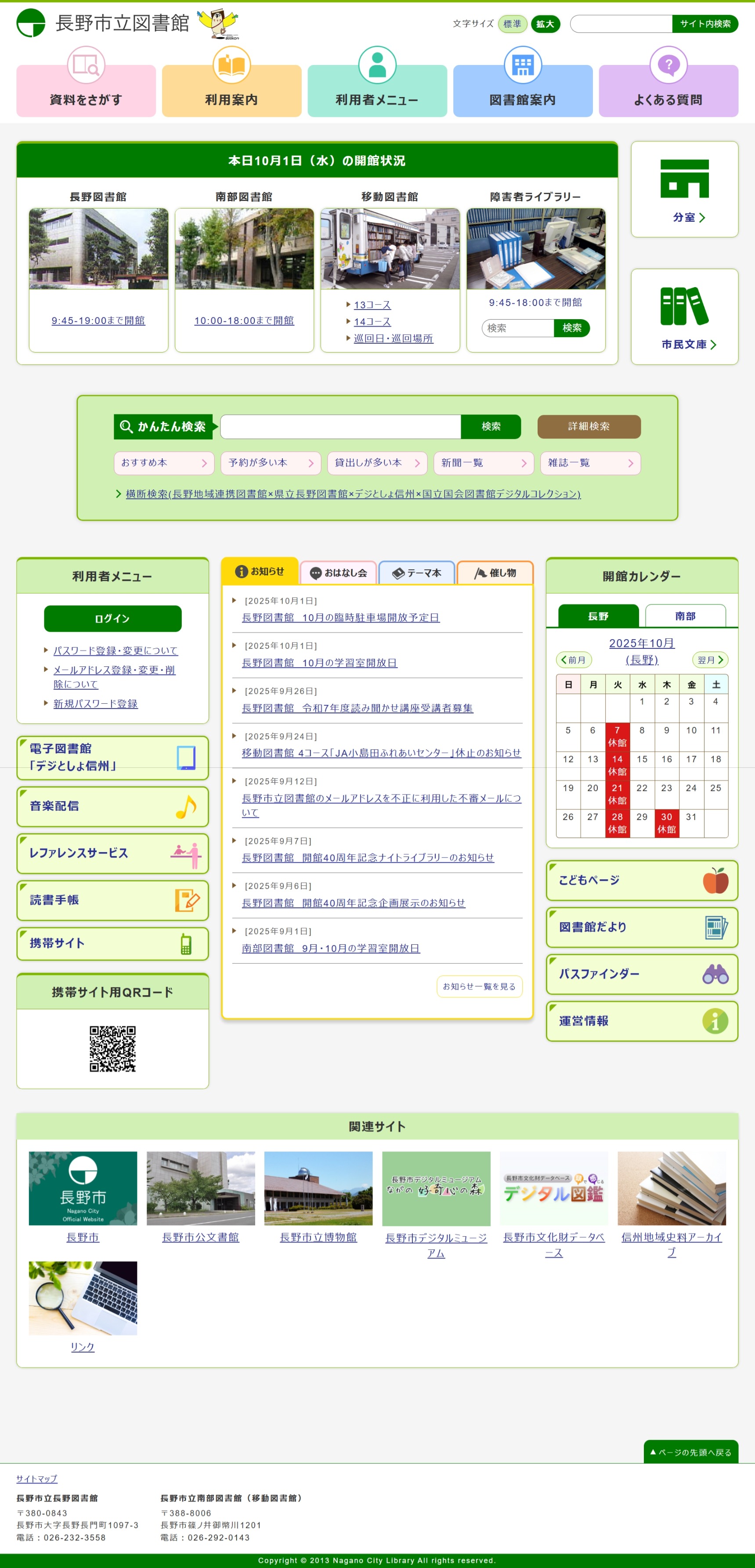755x1568 pixels.
Task: Open 利用者メニュー person icon
Action: point(377,65)
